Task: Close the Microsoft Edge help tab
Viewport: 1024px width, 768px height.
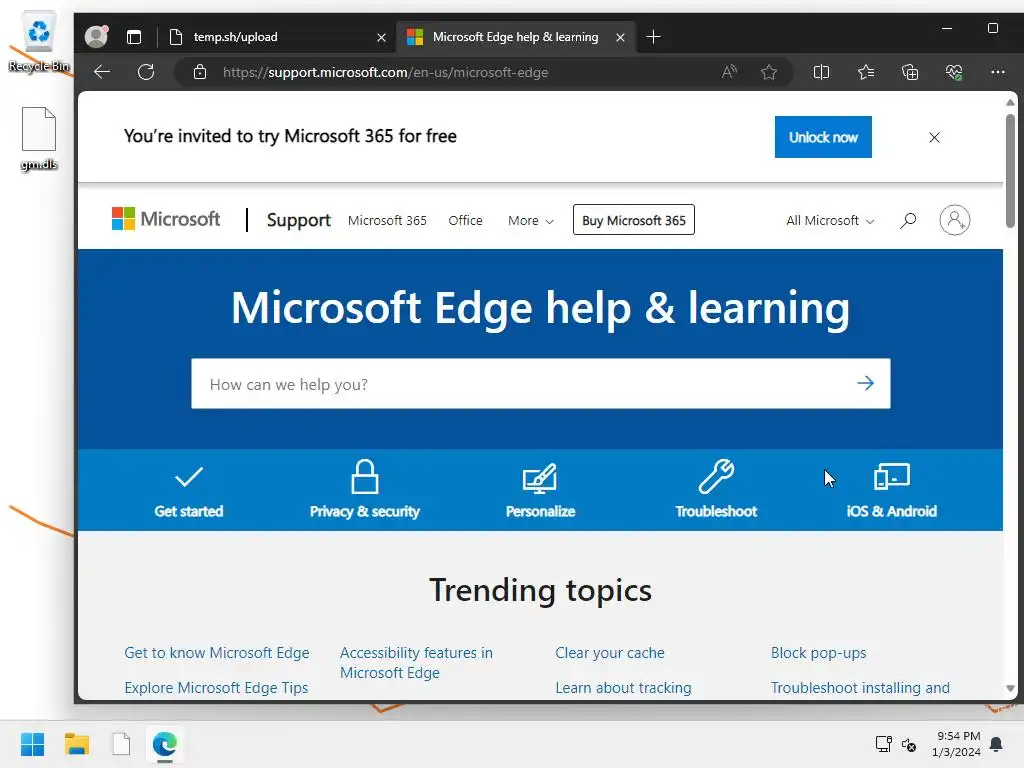Action: pyautogui.click(x=620, y=37)
